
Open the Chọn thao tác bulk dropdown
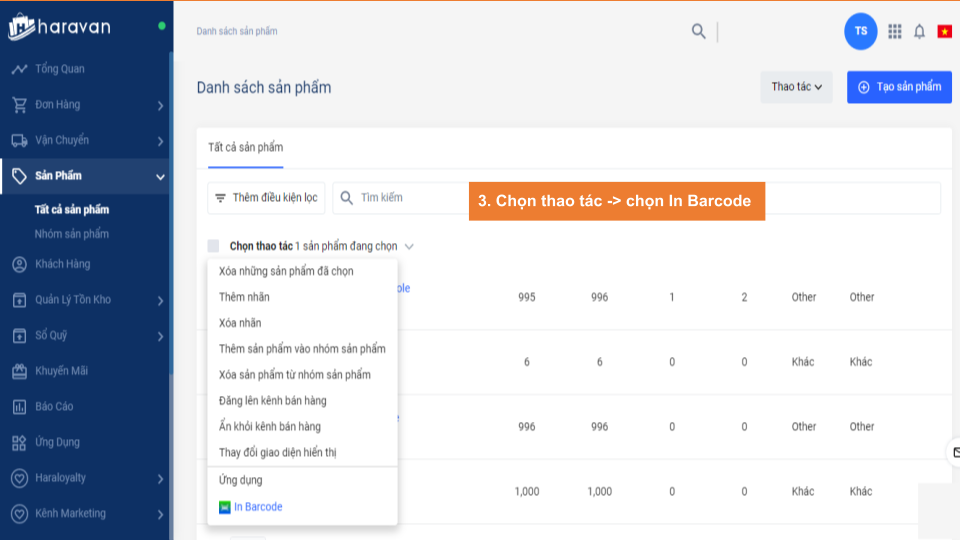click(x=320, y=246)
